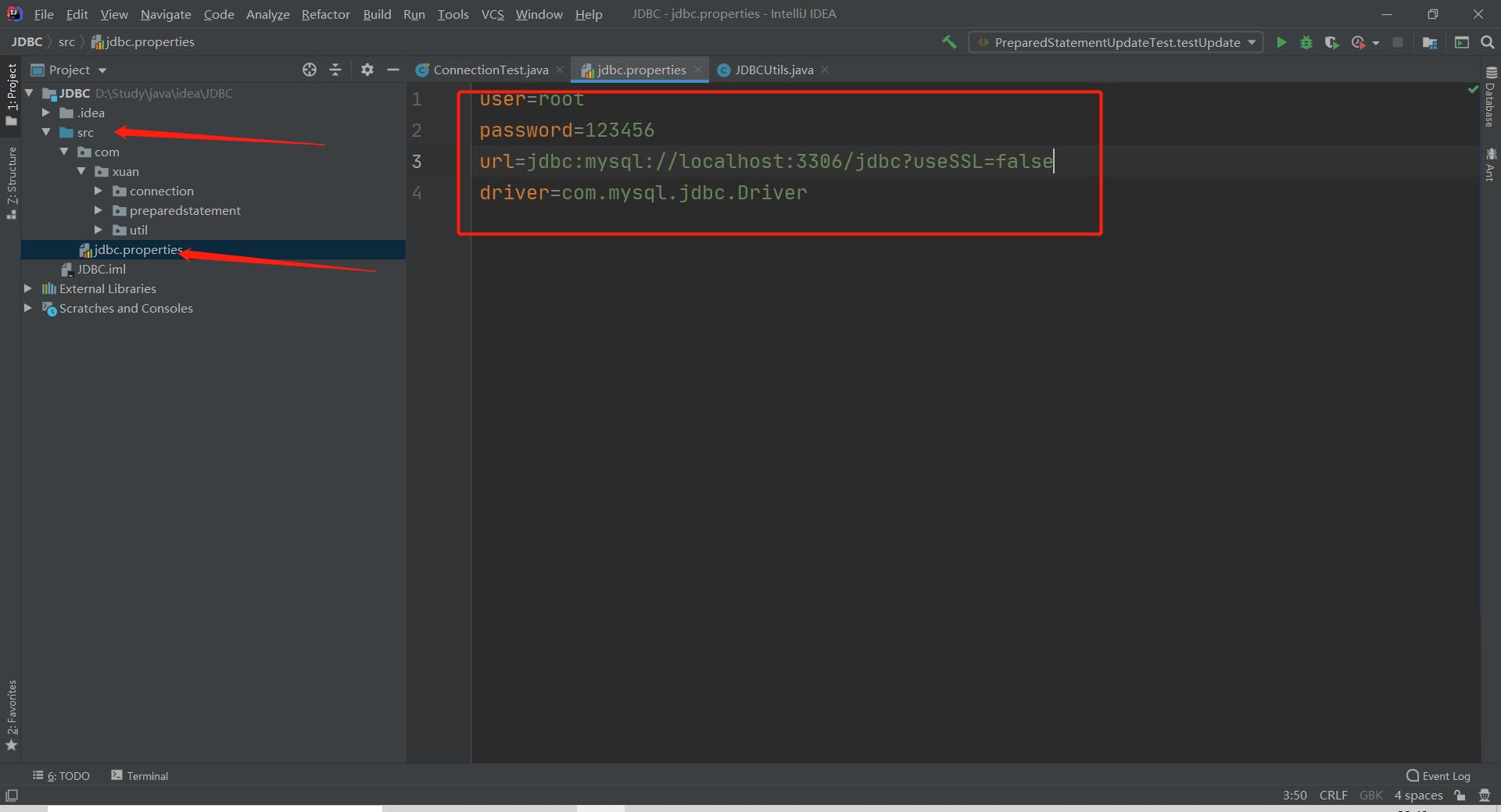The width and height of the screenshot is (1501, 812).
Task: Toggle tool window quick-access button
Action: point(12,796)
